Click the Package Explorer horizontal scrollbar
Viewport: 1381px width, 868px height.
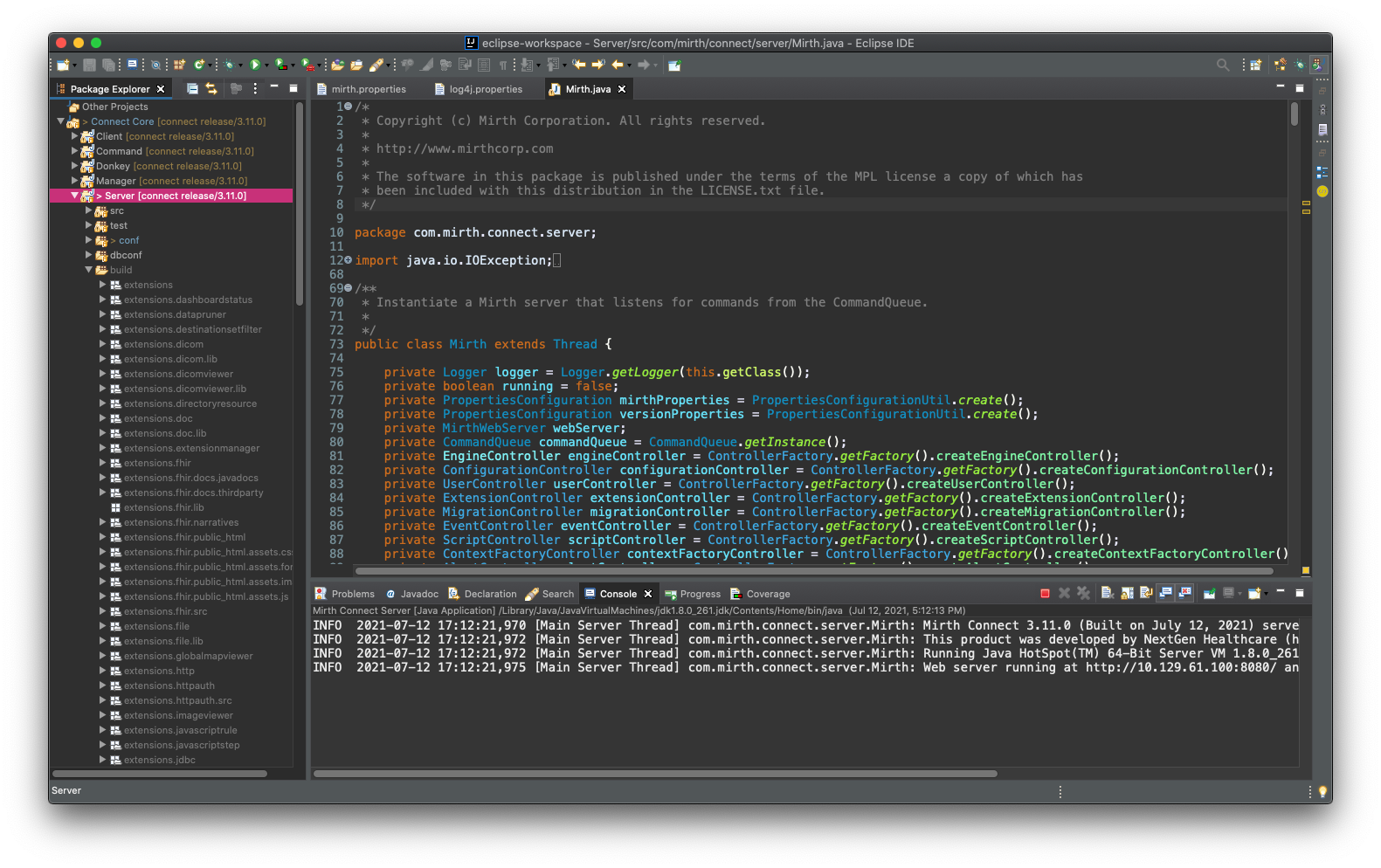tap(160, 774)
